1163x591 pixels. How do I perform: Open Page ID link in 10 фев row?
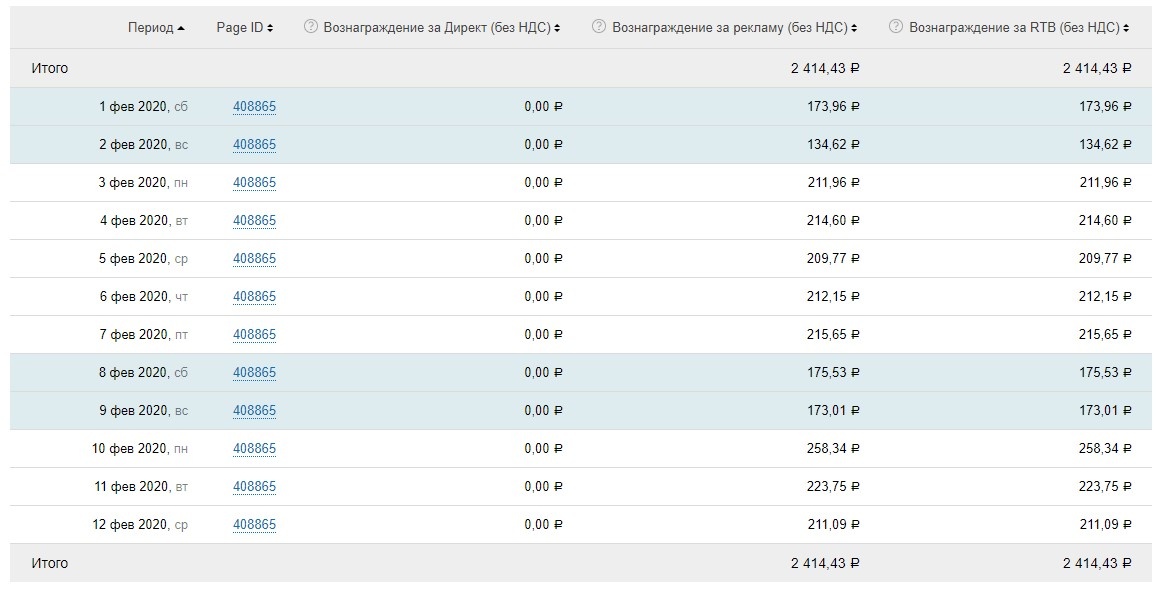click(254, 449)
